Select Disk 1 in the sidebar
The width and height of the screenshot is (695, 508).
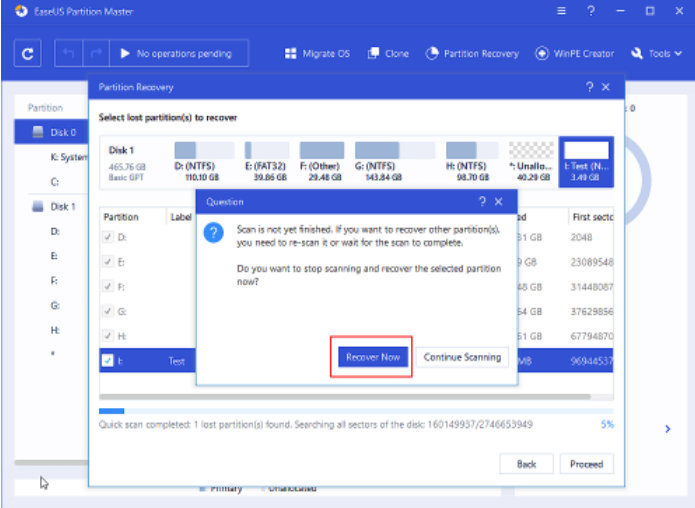tap(54, 207)
